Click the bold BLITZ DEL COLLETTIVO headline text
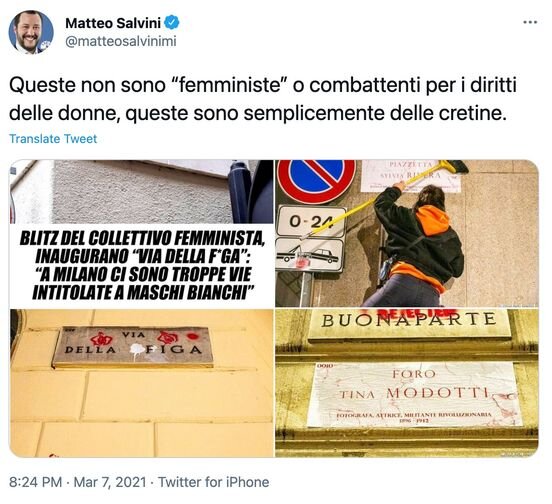This screenshot has height=504, width=552. pos(141,266)
